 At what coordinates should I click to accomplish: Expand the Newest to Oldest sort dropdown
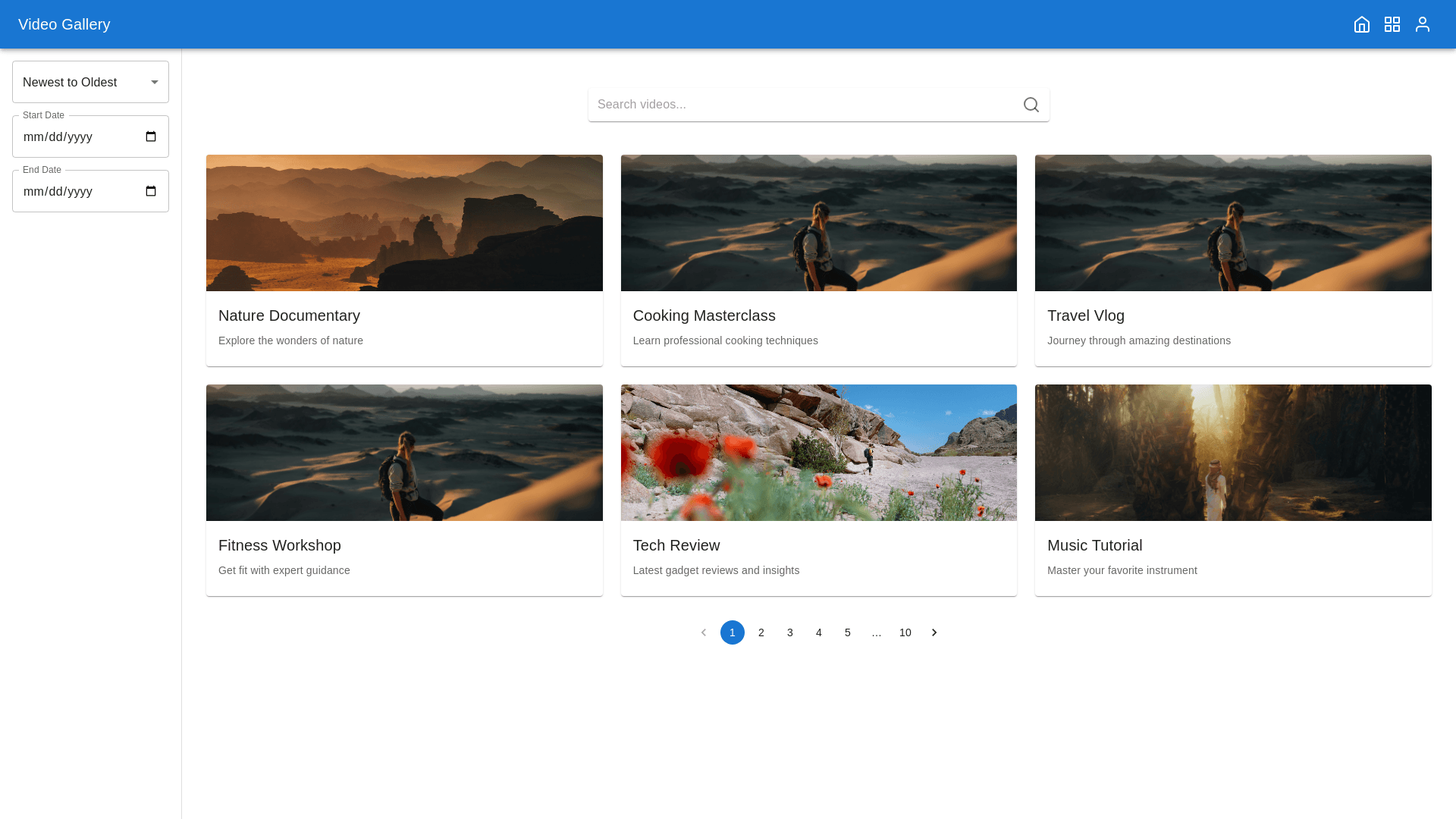[90, 82]
